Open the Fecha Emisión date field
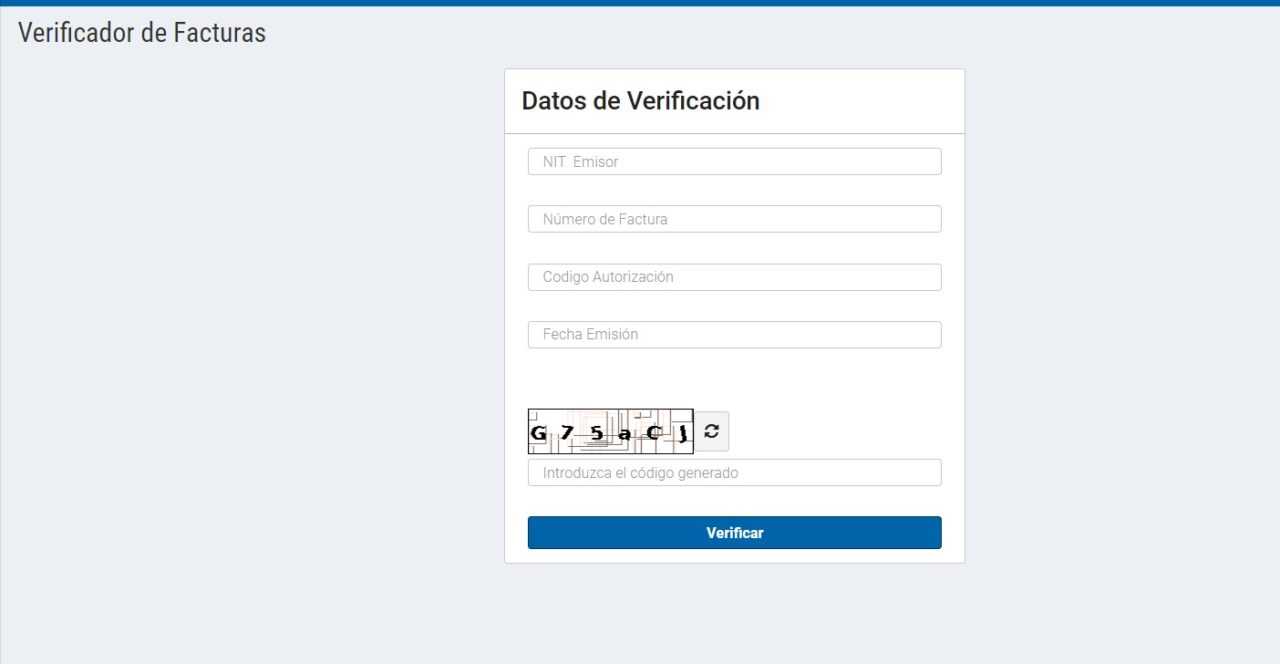1280x664 pixels. 734,334
